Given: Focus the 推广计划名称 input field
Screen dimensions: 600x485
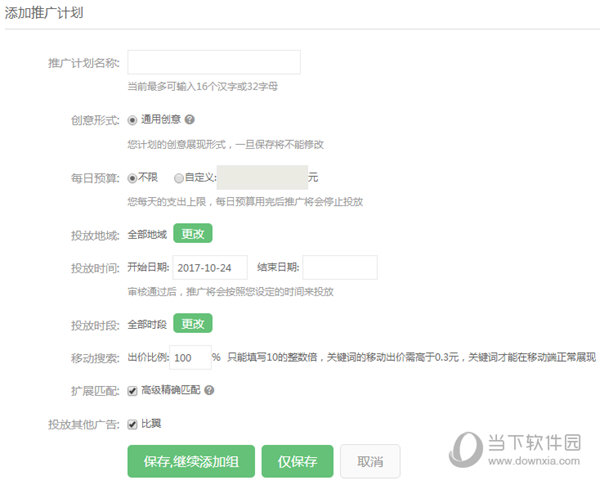Looking at the screenshot, I should pos(214,62).
